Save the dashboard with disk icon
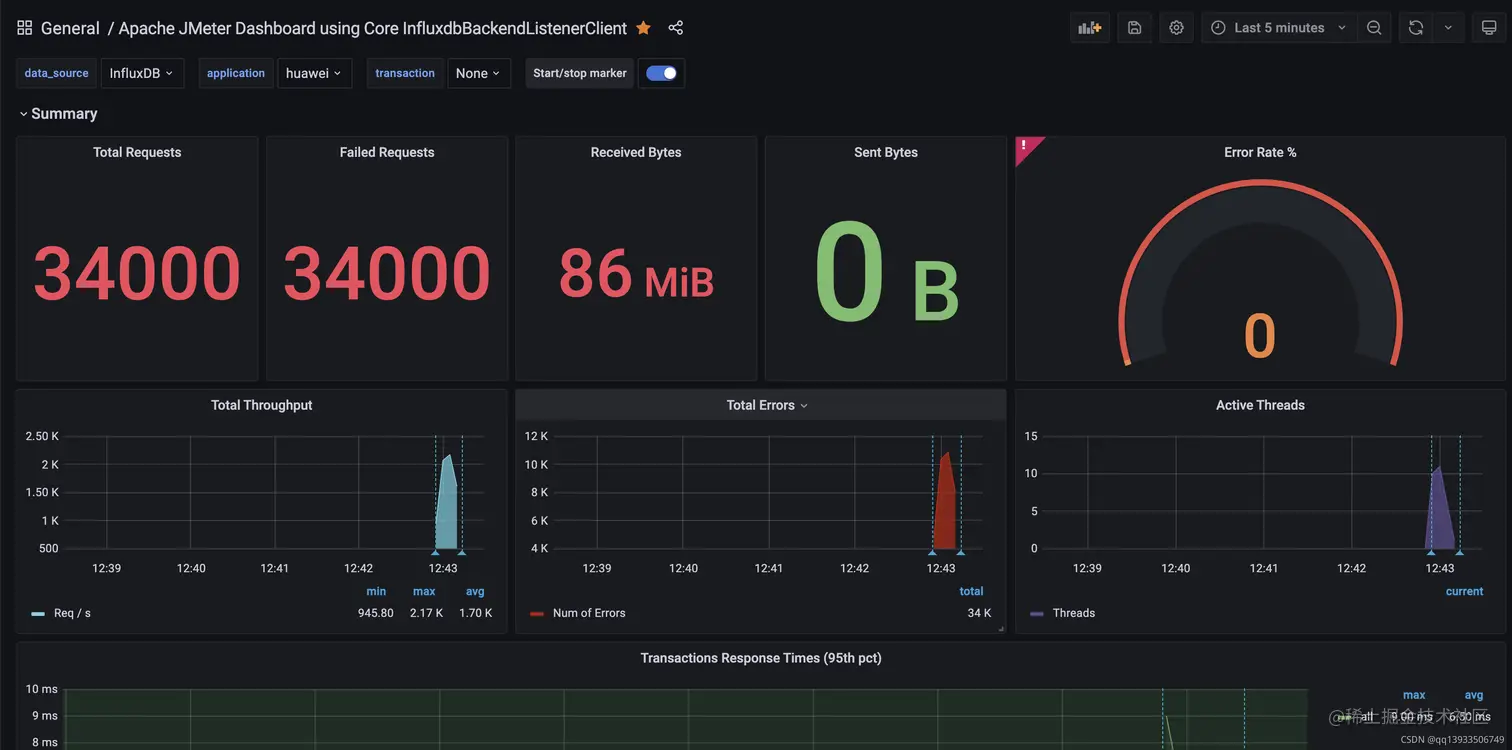Screen dimensions: 1512x750 [1135, 28]
